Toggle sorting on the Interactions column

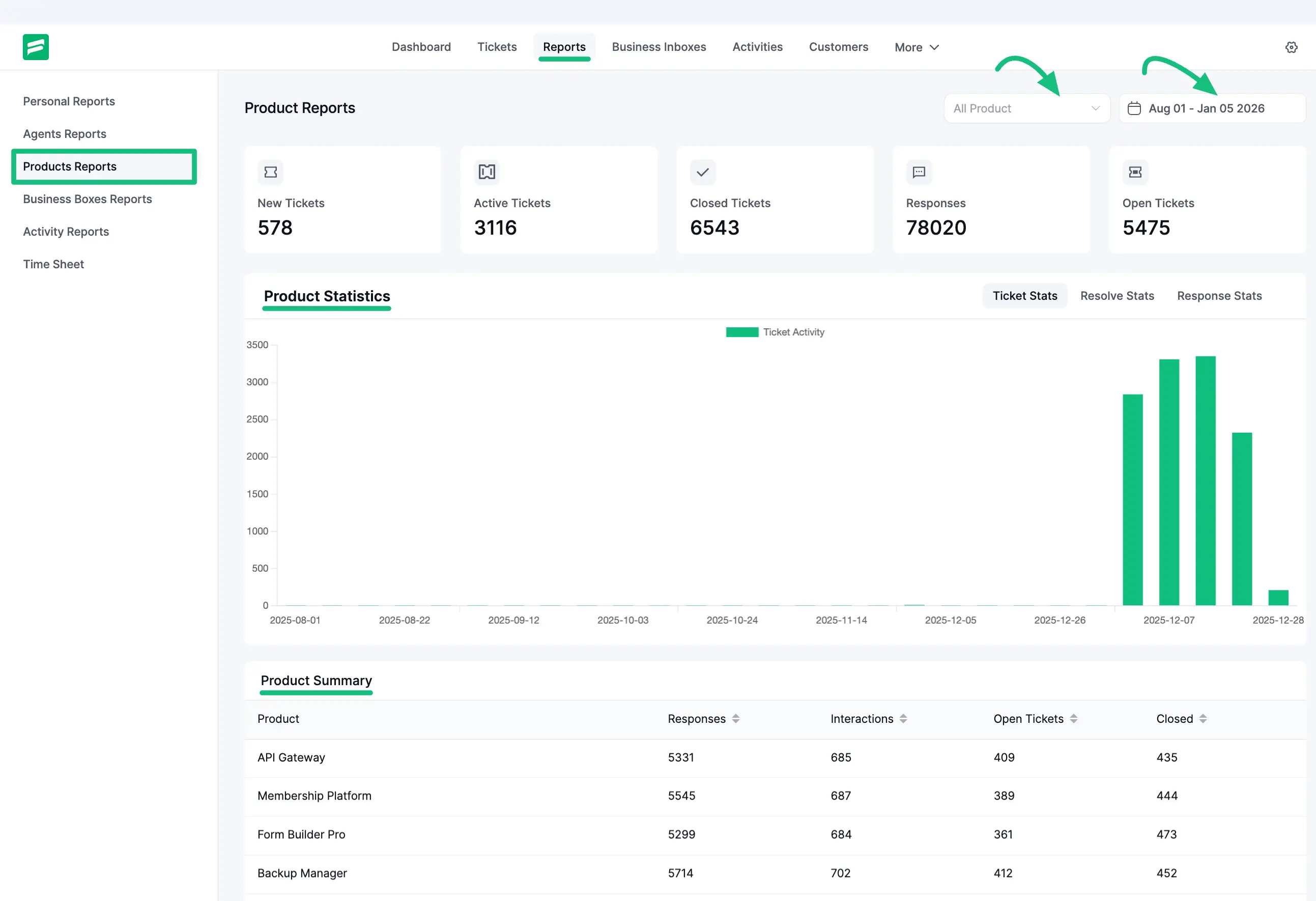click(x=904, y=719)
